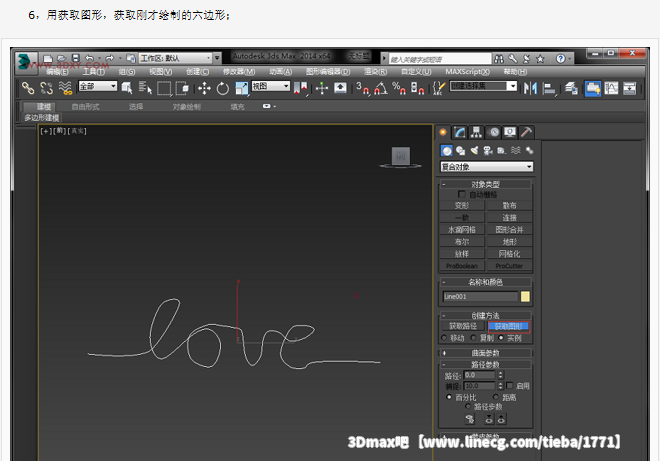Switch to the Display panel tab
The image size is (660, 461).
coord(510,132)
